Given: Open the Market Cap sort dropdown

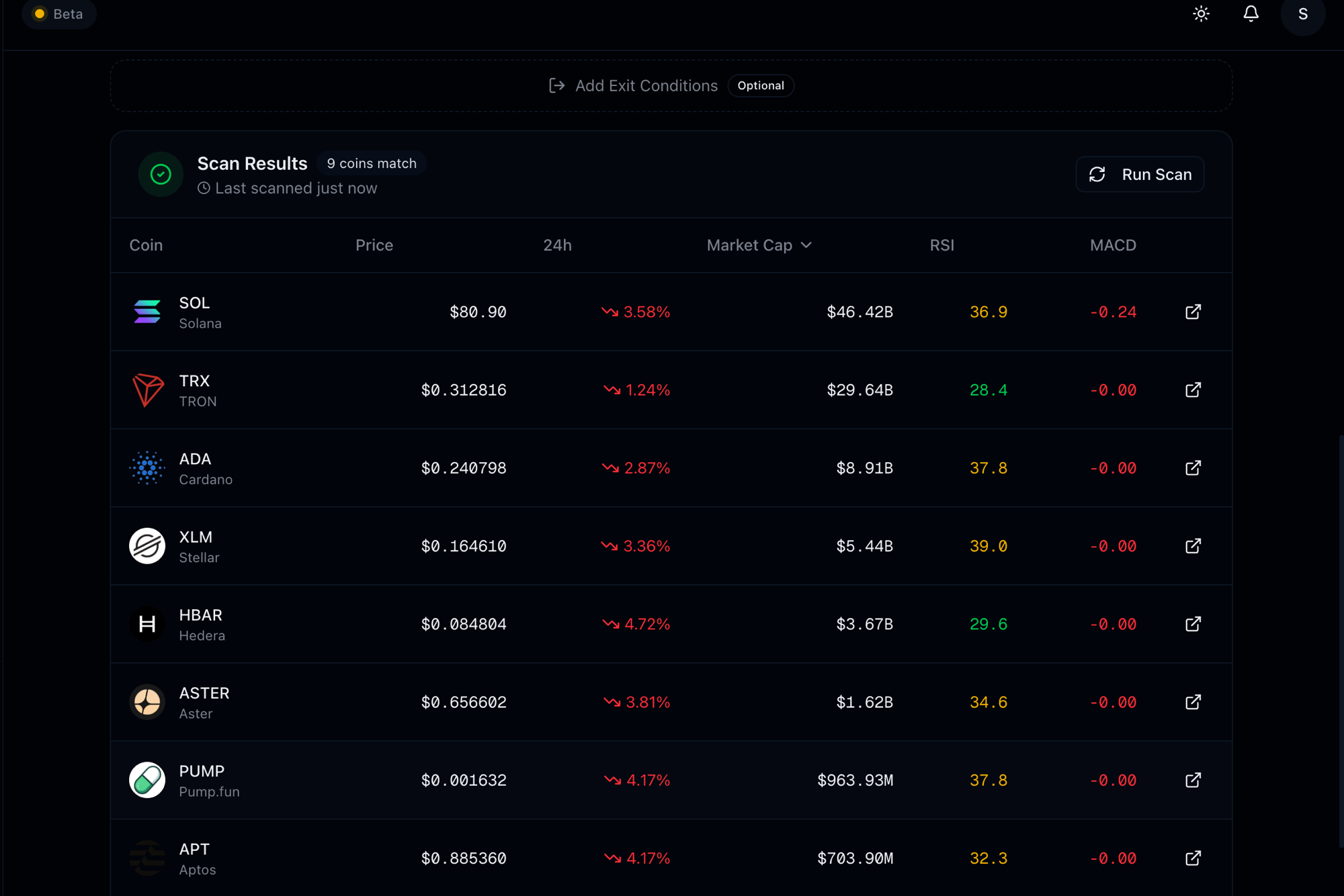Looking at the screenshot, I should [759, 245].
